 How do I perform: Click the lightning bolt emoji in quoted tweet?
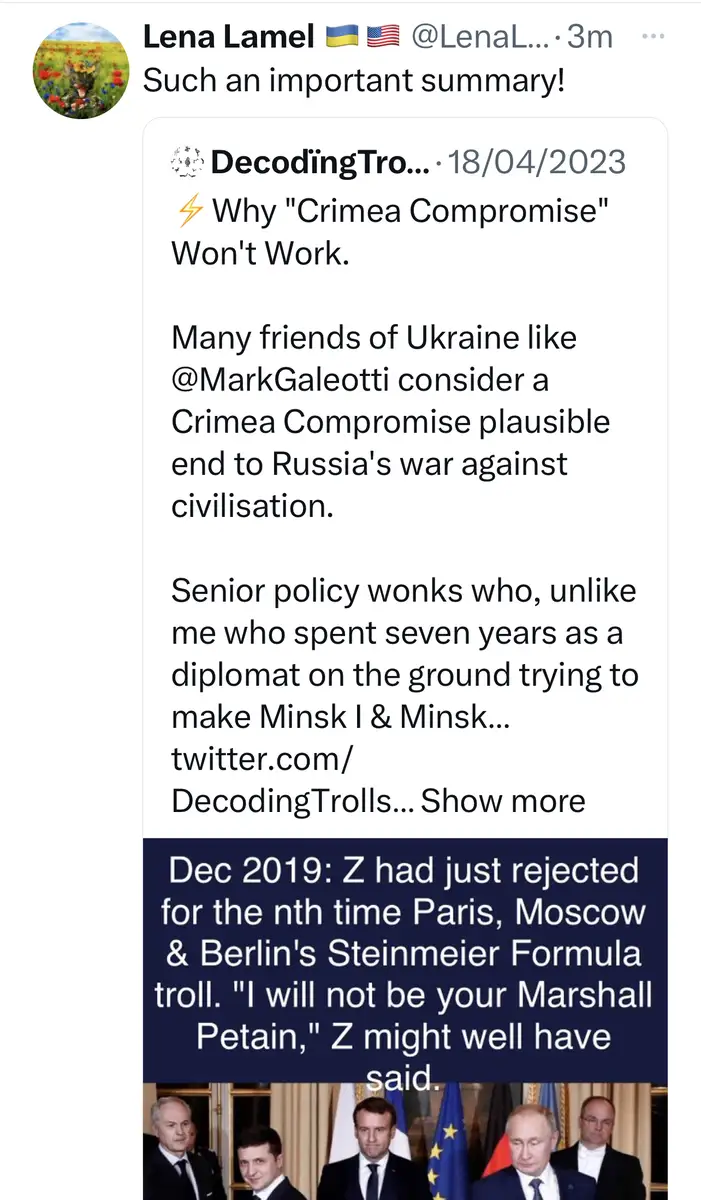(x=188, y=212)
